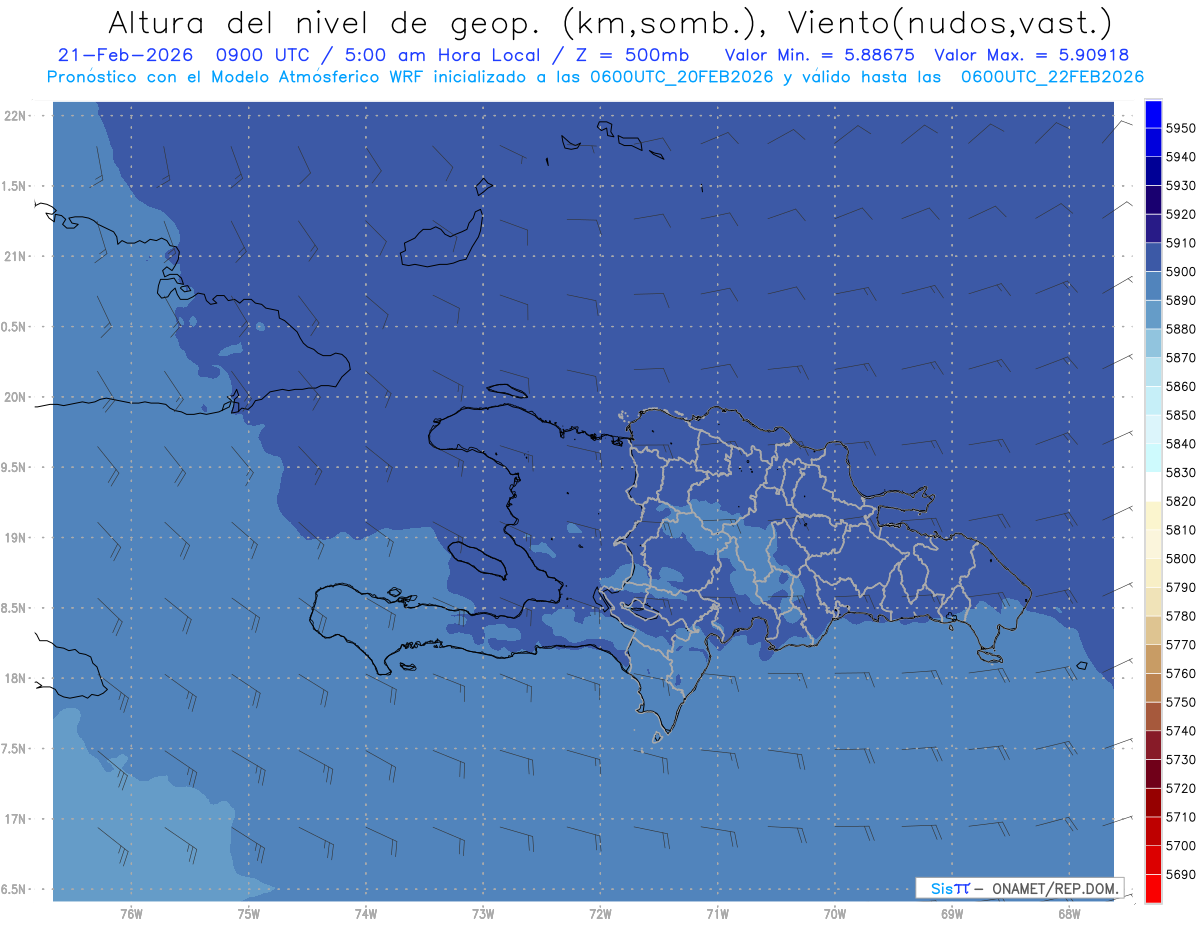Click the legend value 5710
Image resolution: width=1200 pixels, height=927 pixels.
pyautogui.click(x=1180, y=817)
